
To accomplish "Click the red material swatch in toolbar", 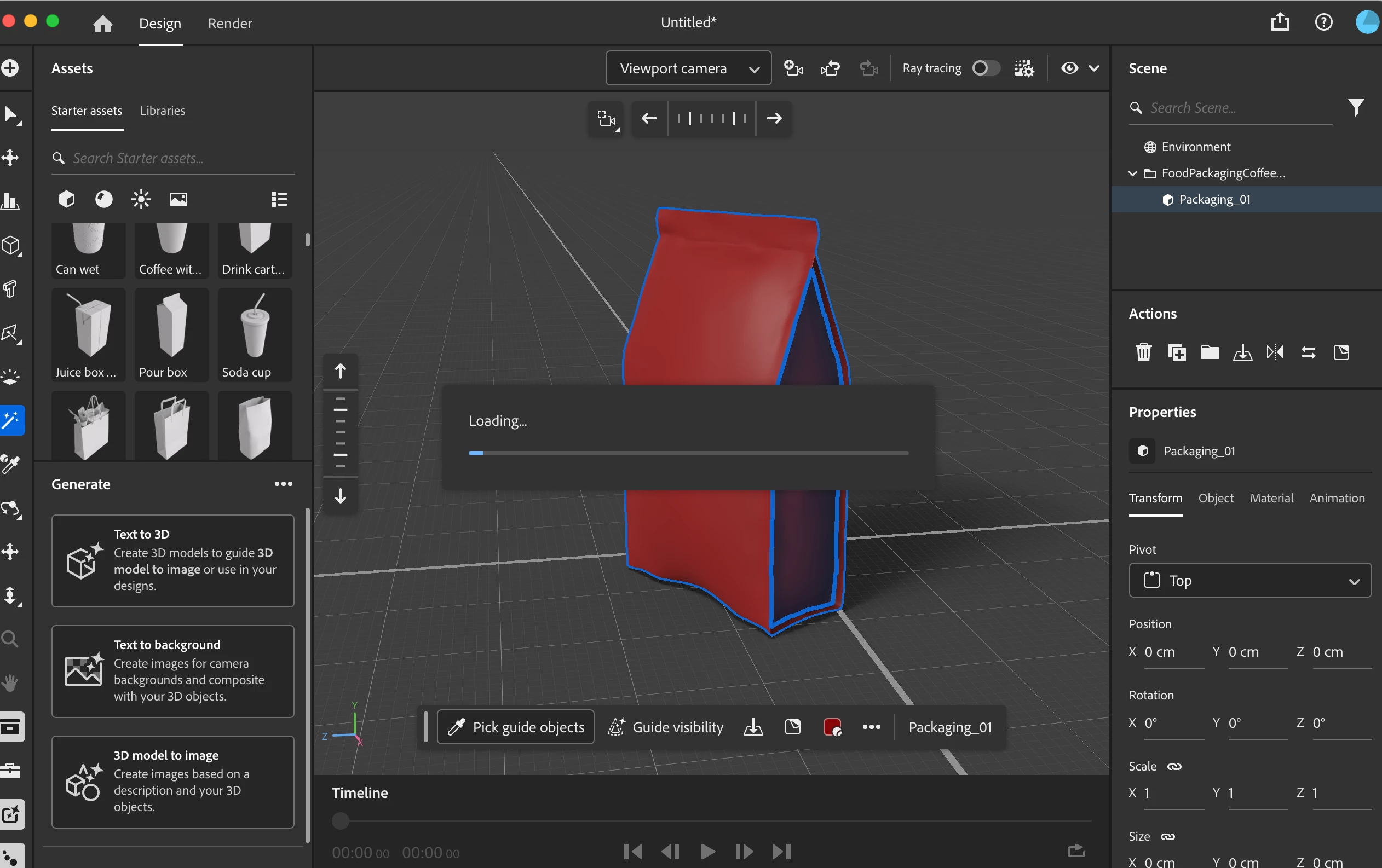I will [x=832, y=727].
